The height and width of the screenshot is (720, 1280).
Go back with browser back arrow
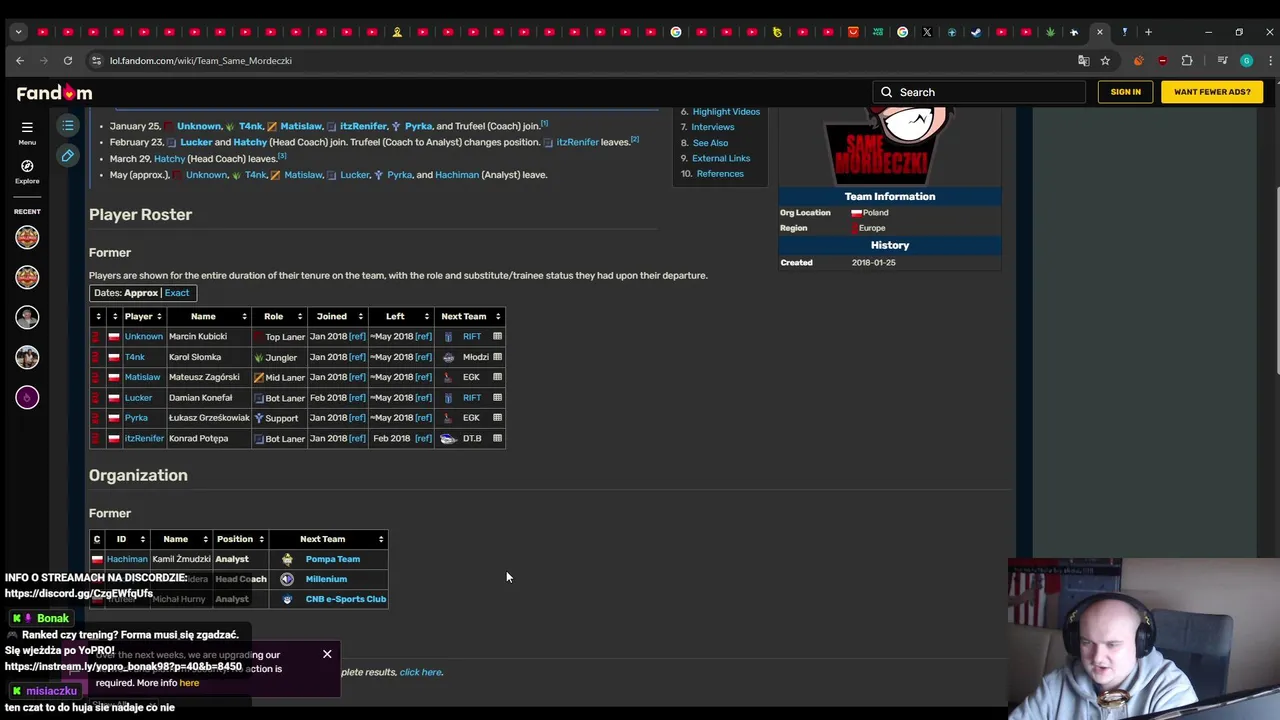[x=20, y=60]
